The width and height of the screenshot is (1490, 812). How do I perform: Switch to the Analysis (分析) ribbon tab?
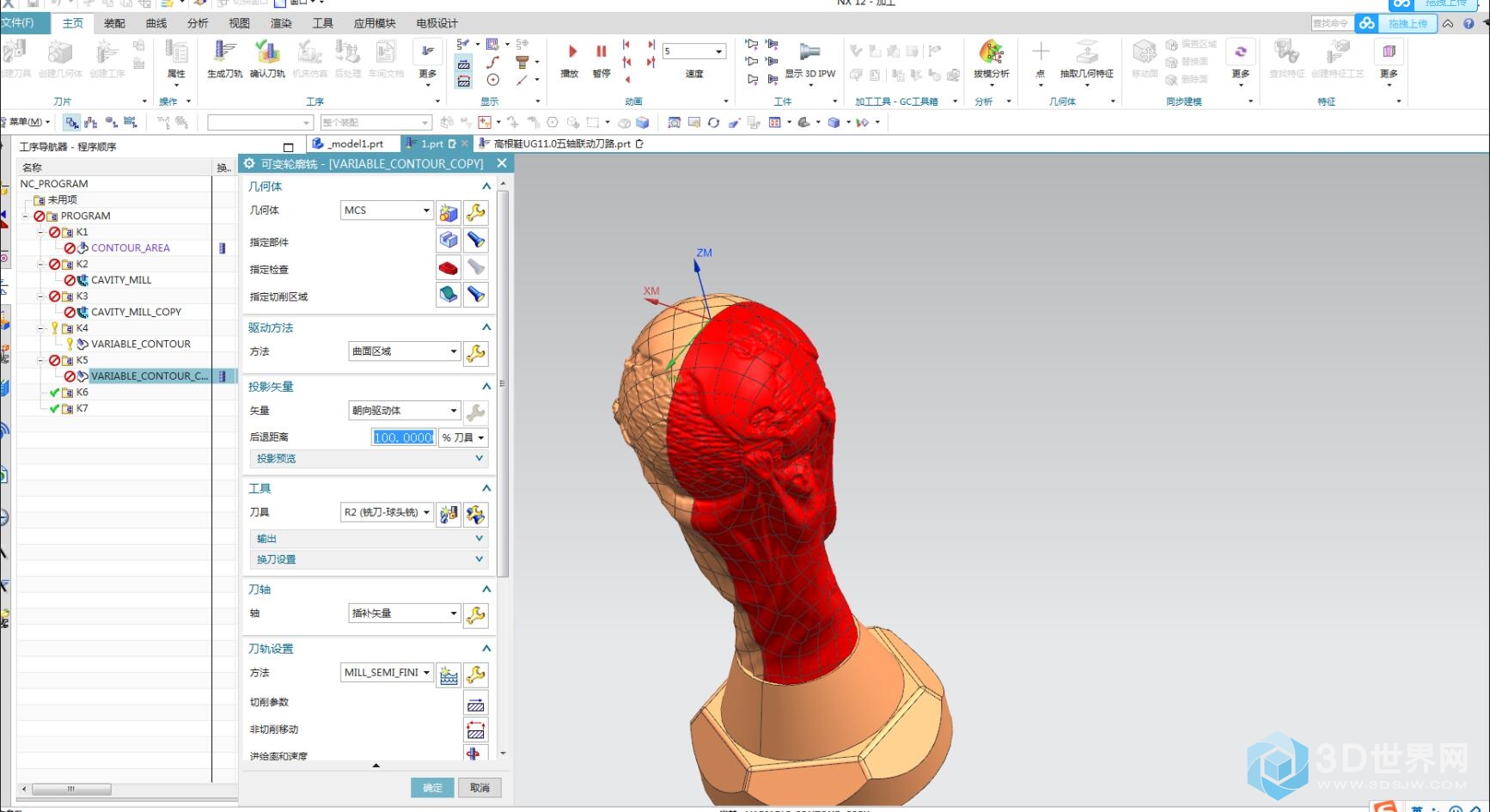coord(198,23)
